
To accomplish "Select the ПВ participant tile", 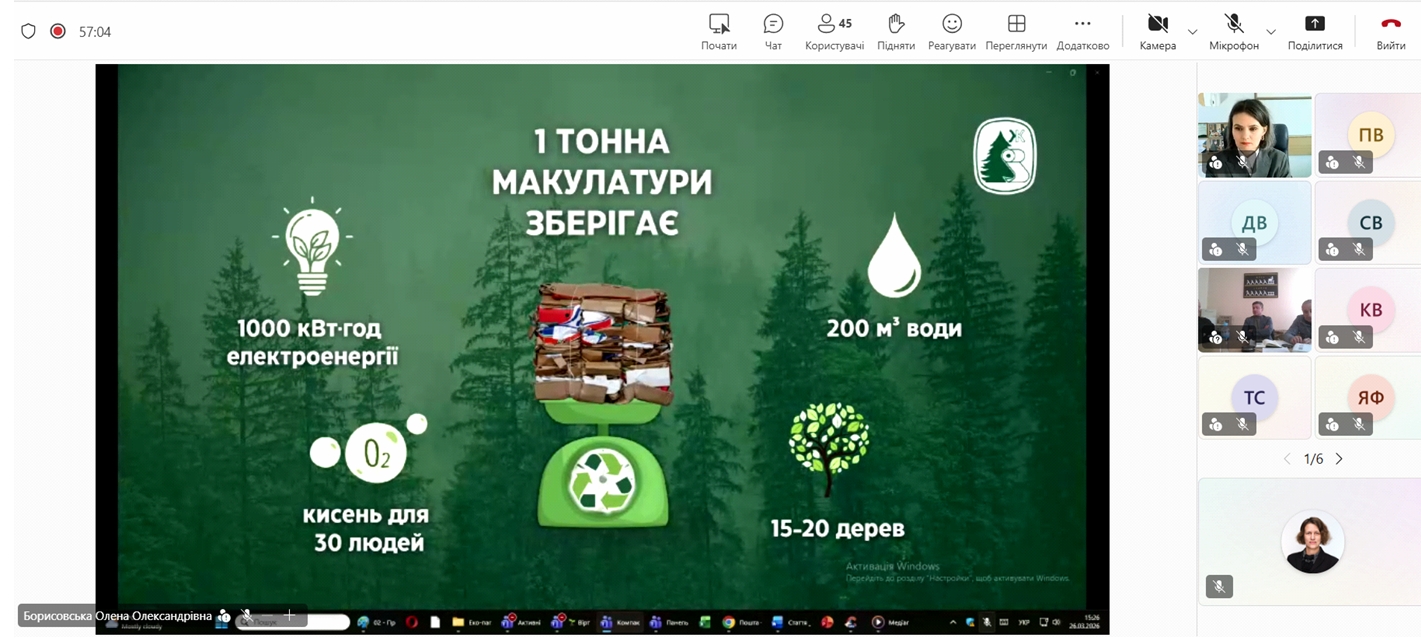I will [1368, 135].
